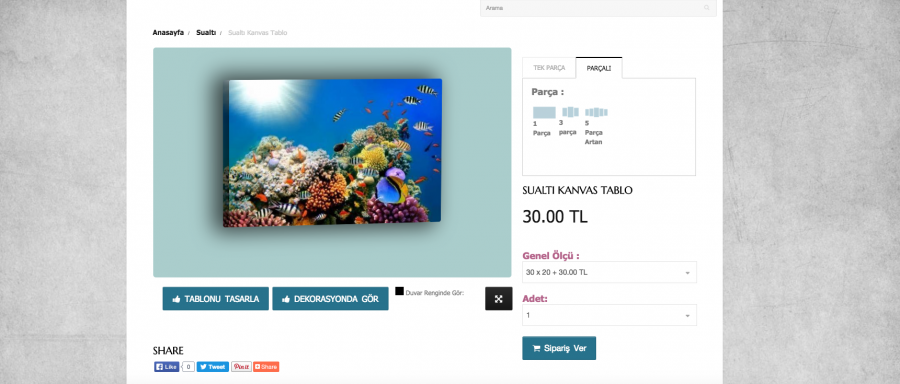Open the Sualtı breadcrumb category link
900x384 pixels.
pyautogui.click(x=206, y=33)
